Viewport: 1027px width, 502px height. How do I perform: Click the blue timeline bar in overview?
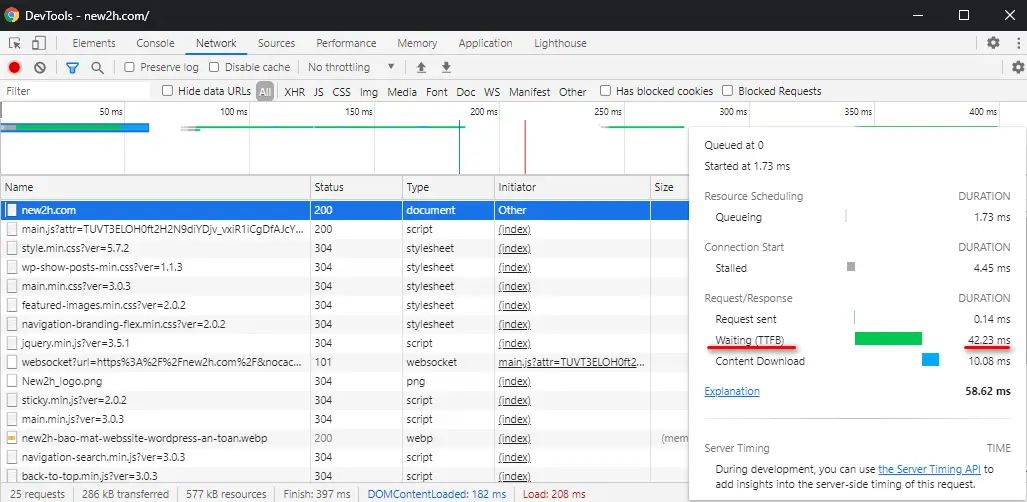pyautogui.click(x=75, y=127)
